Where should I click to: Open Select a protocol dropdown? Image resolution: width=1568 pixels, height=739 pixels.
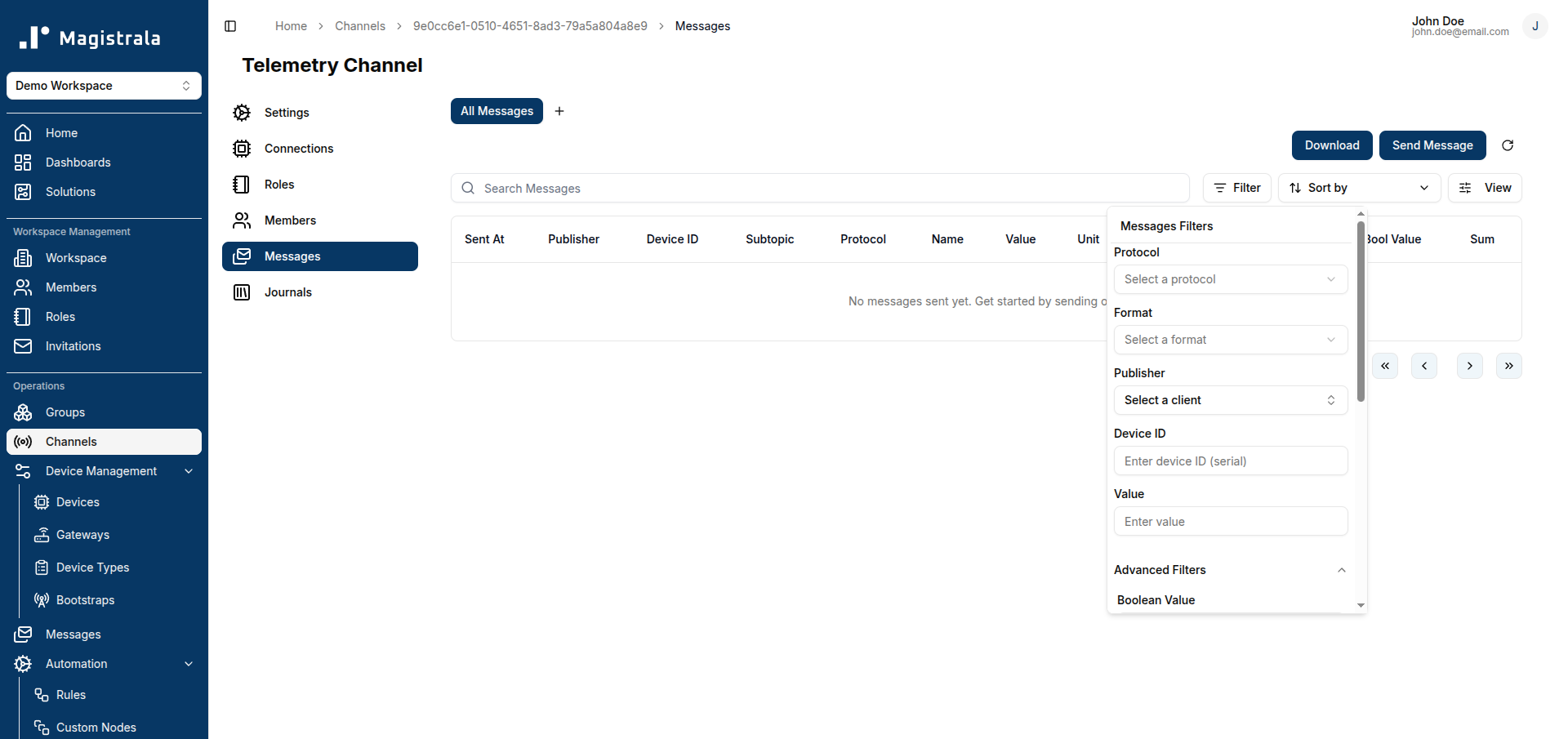1231,279
